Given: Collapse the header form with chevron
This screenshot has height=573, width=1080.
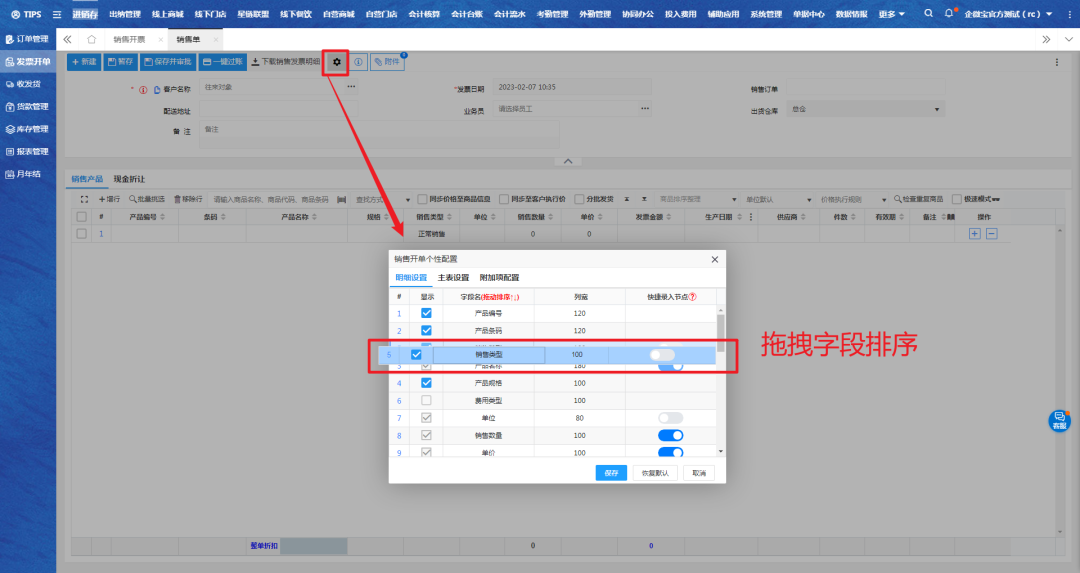Looking at the screenshot, I should [567, 161].
